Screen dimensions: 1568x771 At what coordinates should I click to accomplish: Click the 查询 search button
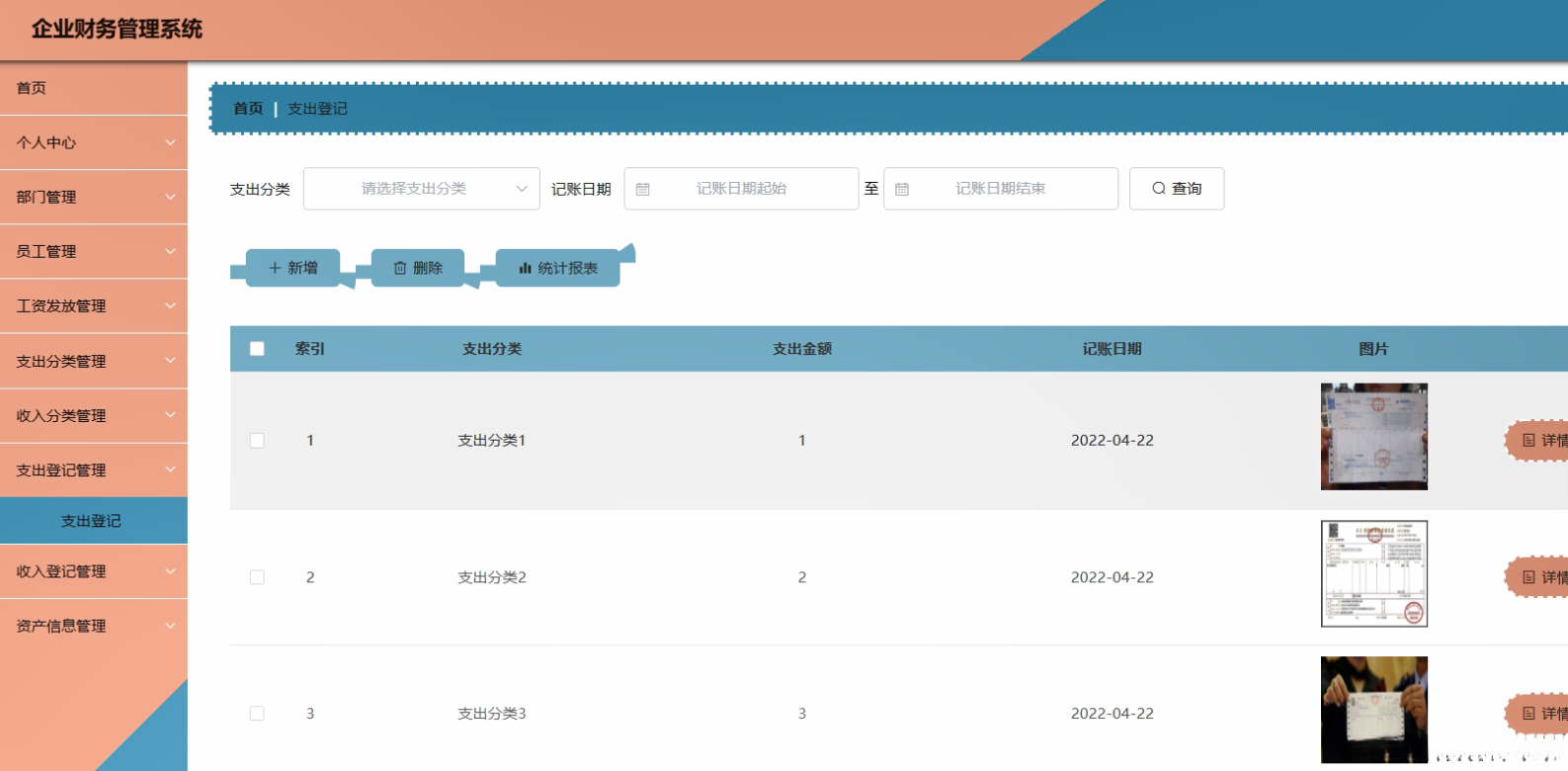[x=1177, y=189]
